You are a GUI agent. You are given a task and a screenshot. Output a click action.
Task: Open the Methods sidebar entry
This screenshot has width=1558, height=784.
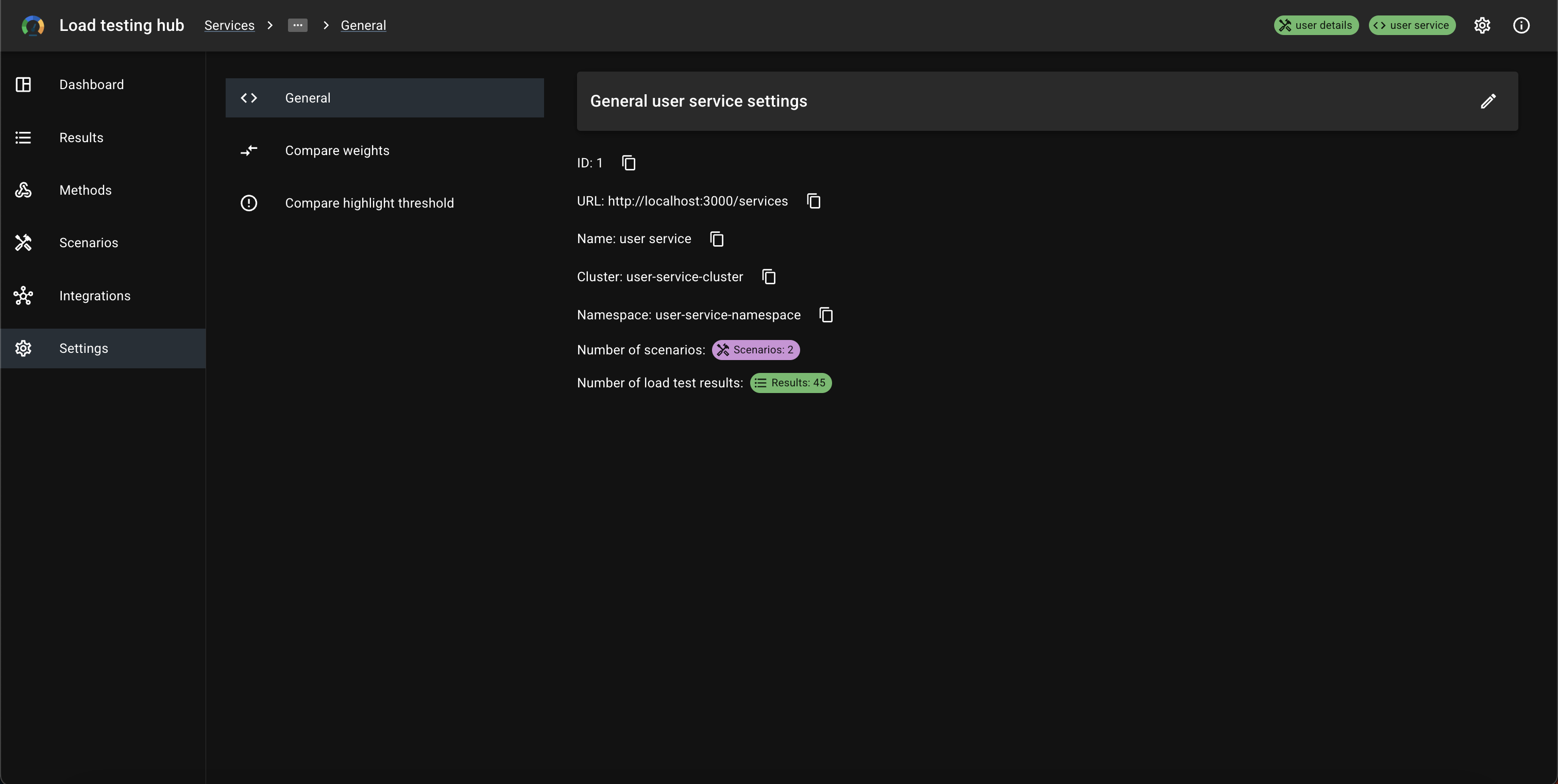(103, 191)
